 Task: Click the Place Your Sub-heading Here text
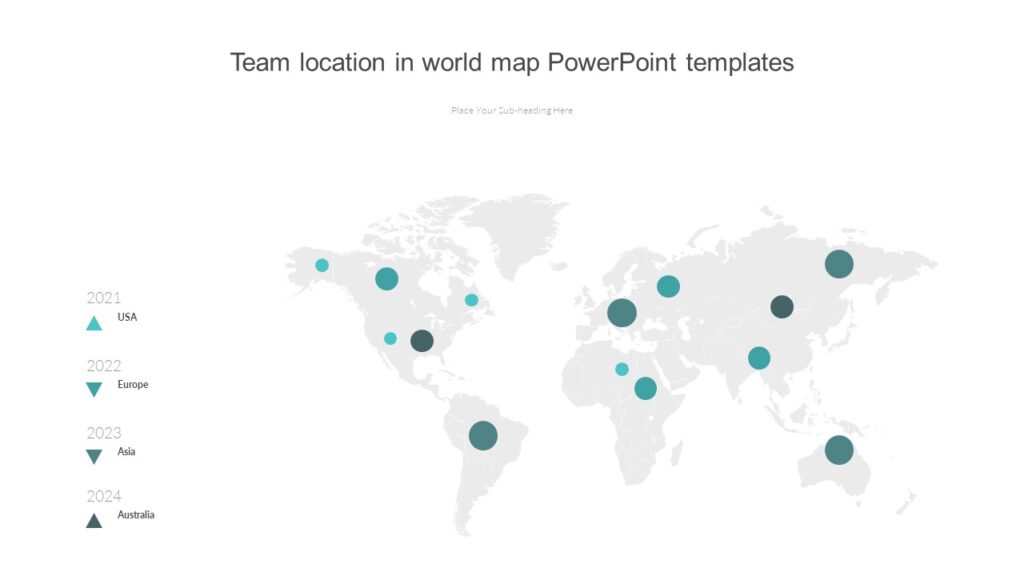512,110
